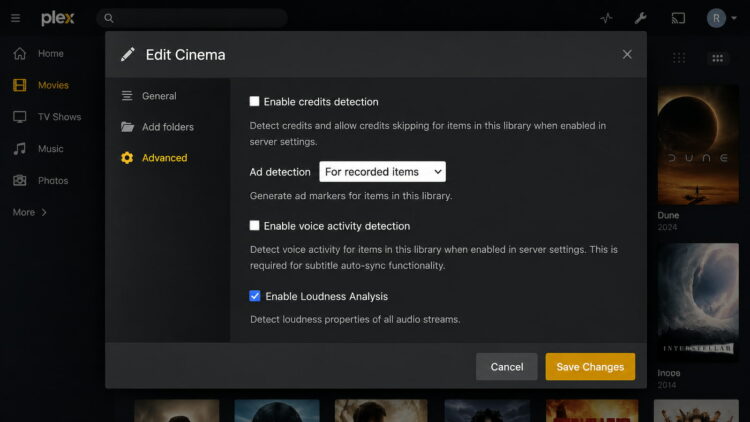Switch to small dotted grid view icon
750x422 pixels.
coord(679,58)
